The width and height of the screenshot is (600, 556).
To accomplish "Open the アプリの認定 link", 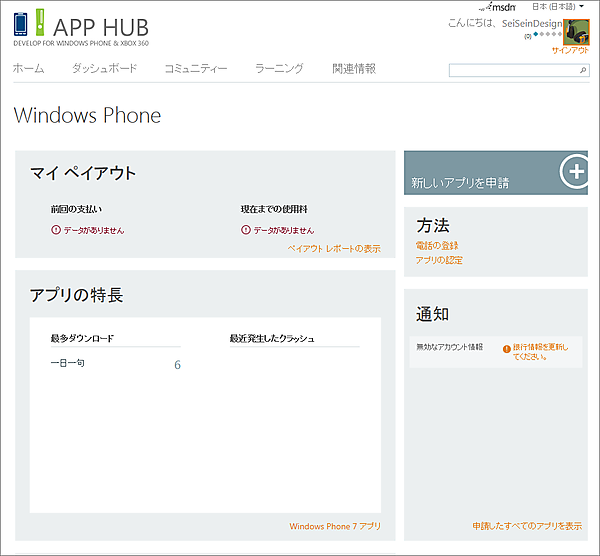I will click(439, 260).
